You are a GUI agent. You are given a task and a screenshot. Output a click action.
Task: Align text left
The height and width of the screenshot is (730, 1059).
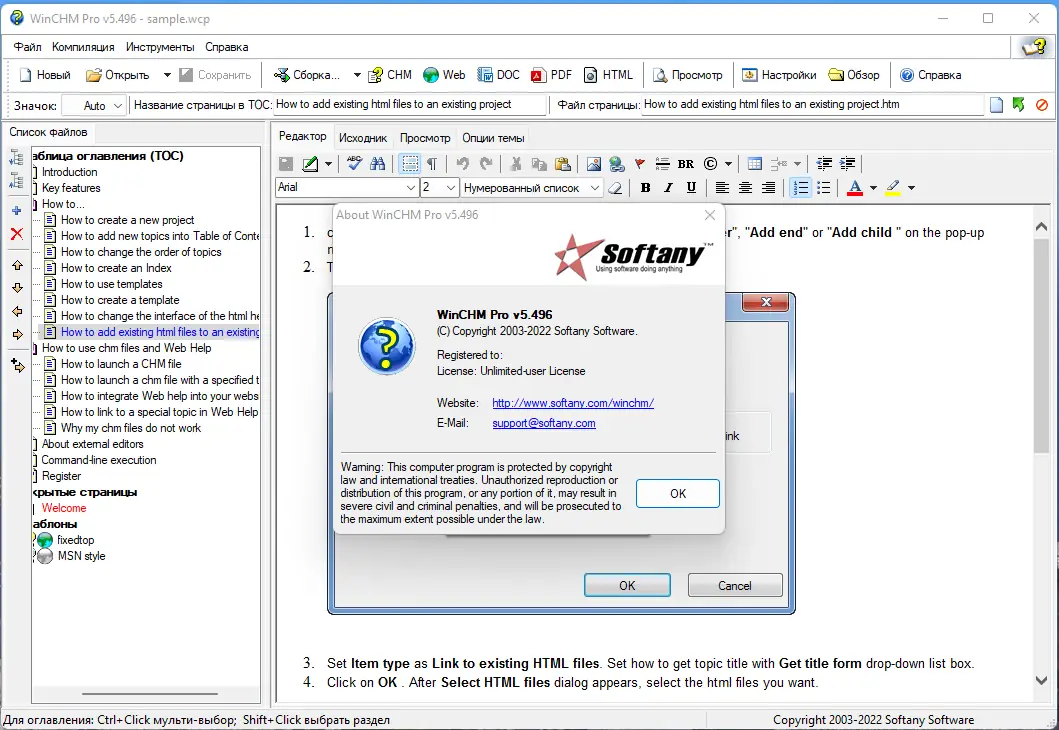[722, 188]
